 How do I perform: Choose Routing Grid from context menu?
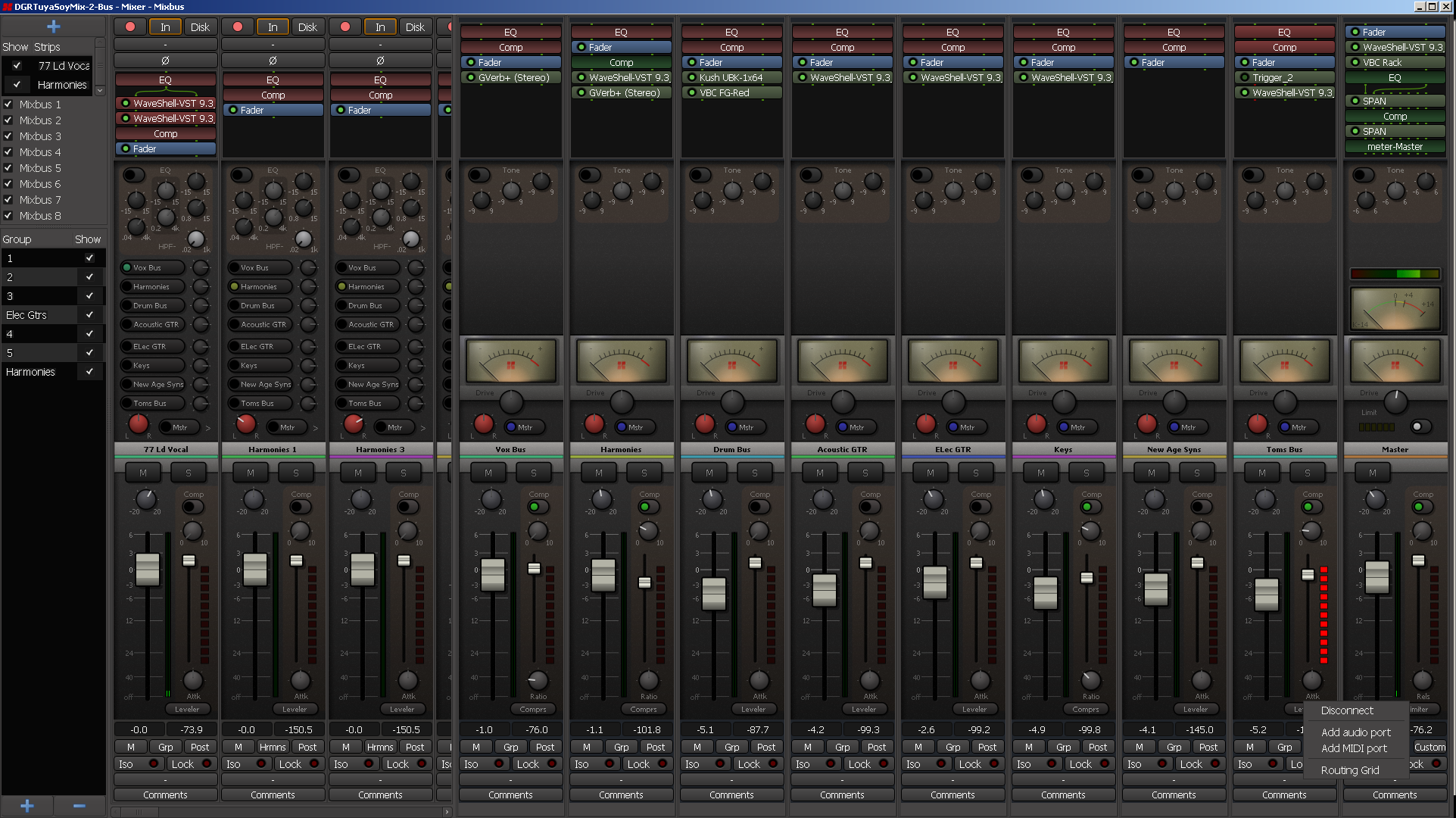1349,770
